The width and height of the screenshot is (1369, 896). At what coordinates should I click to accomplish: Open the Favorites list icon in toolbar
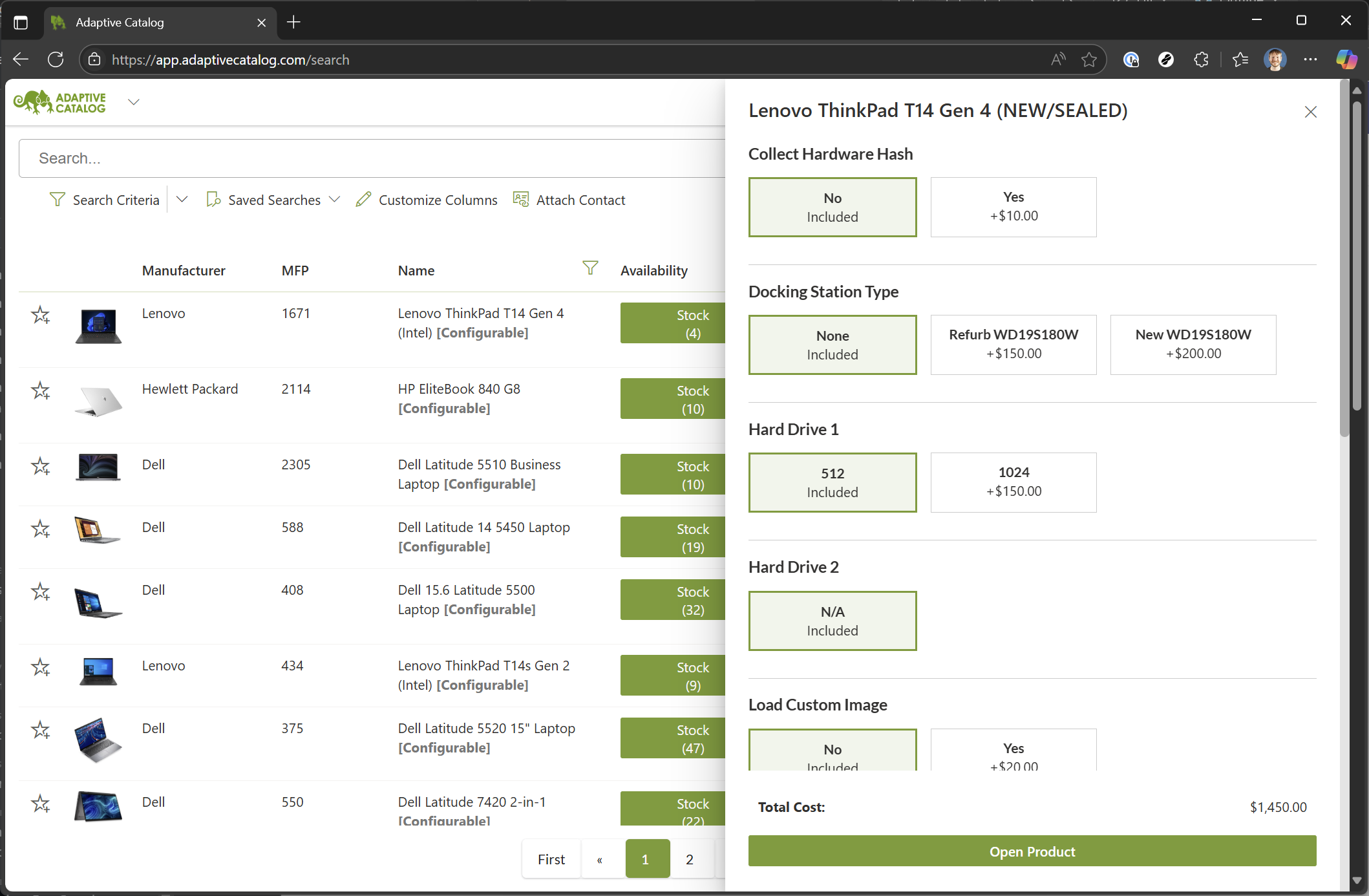point(1240,59)
